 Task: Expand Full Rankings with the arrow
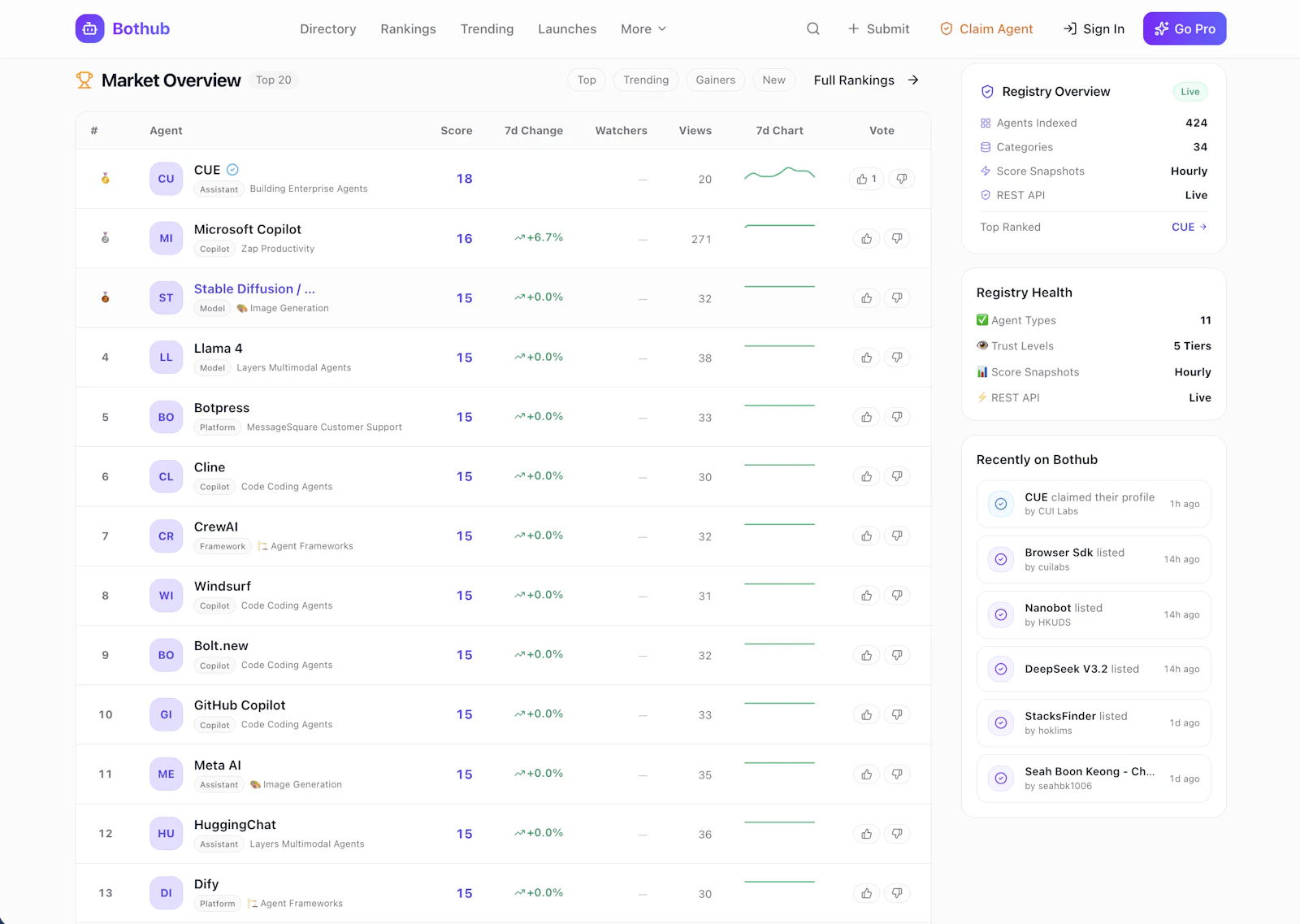(913, 80)
